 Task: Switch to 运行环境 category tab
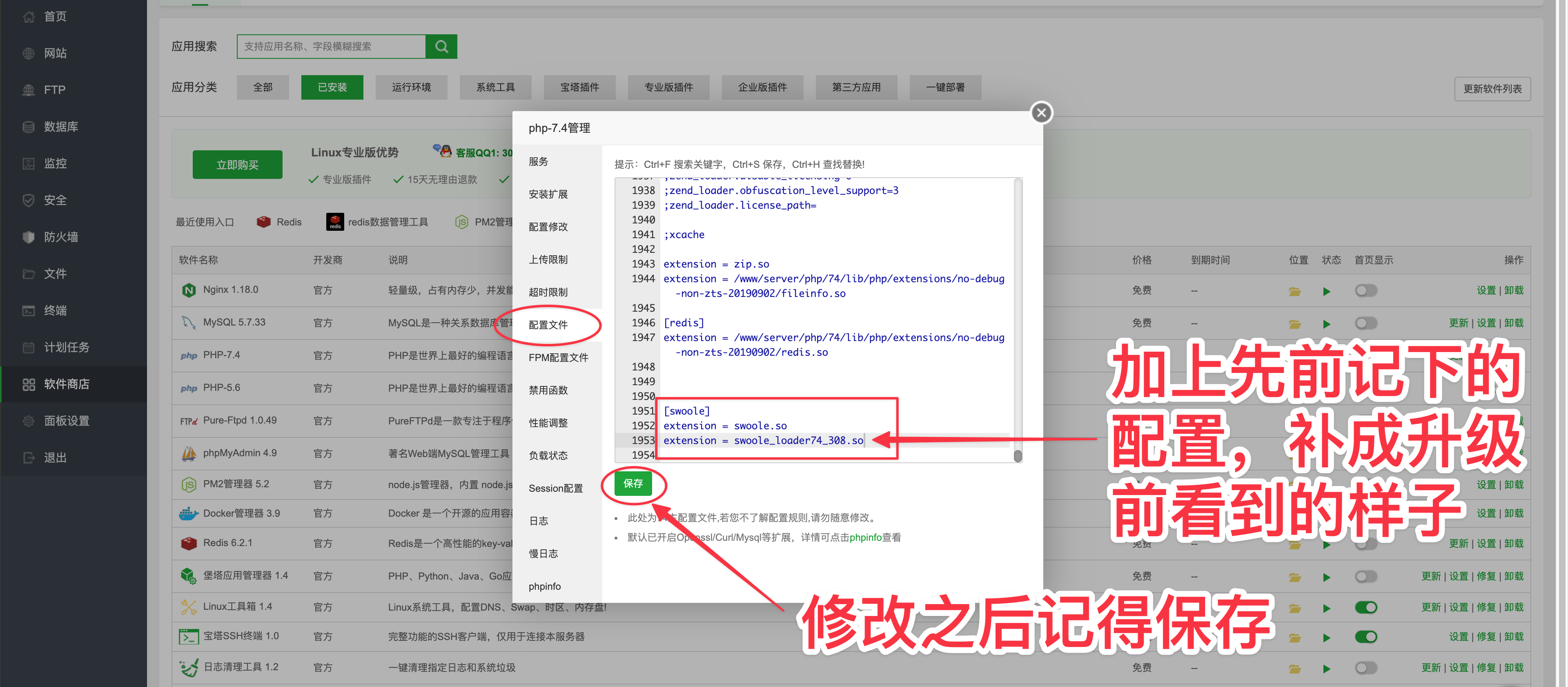[412, 87]
